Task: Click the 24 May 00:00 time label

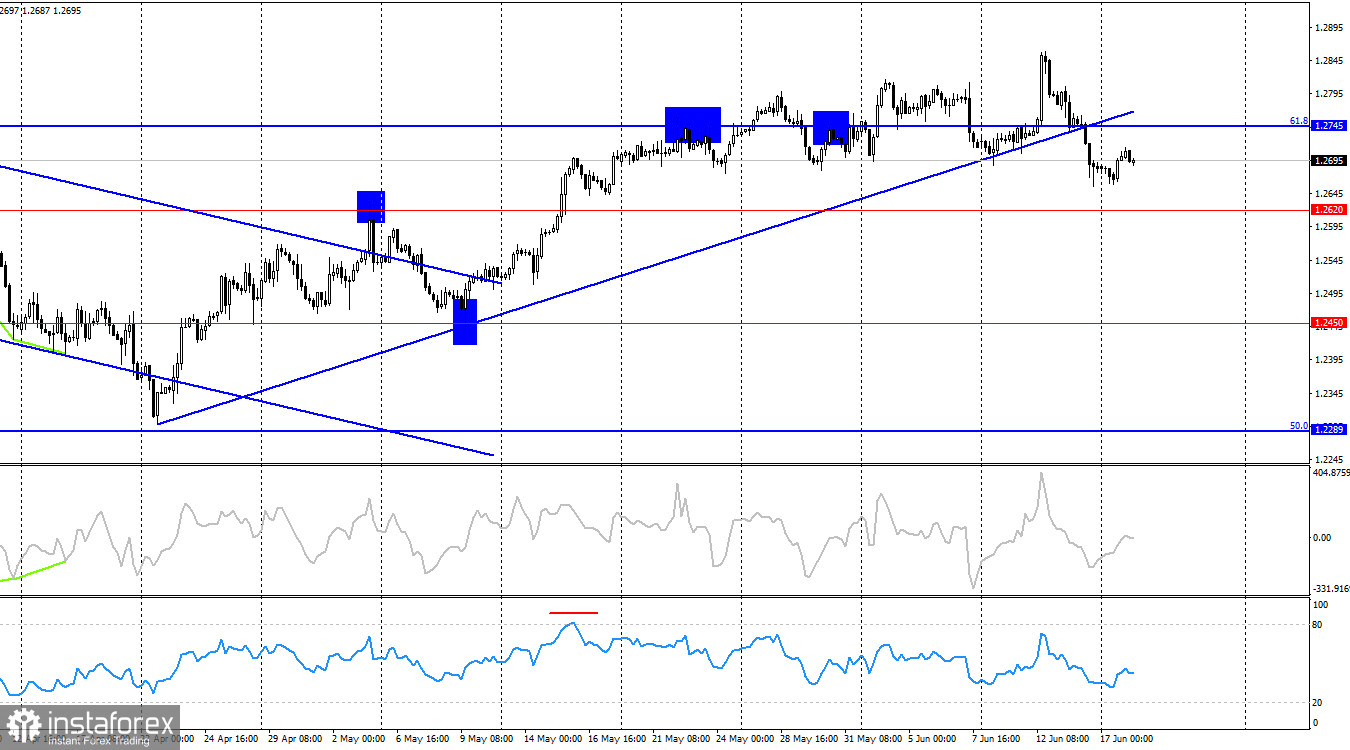Action: [744, 740]
